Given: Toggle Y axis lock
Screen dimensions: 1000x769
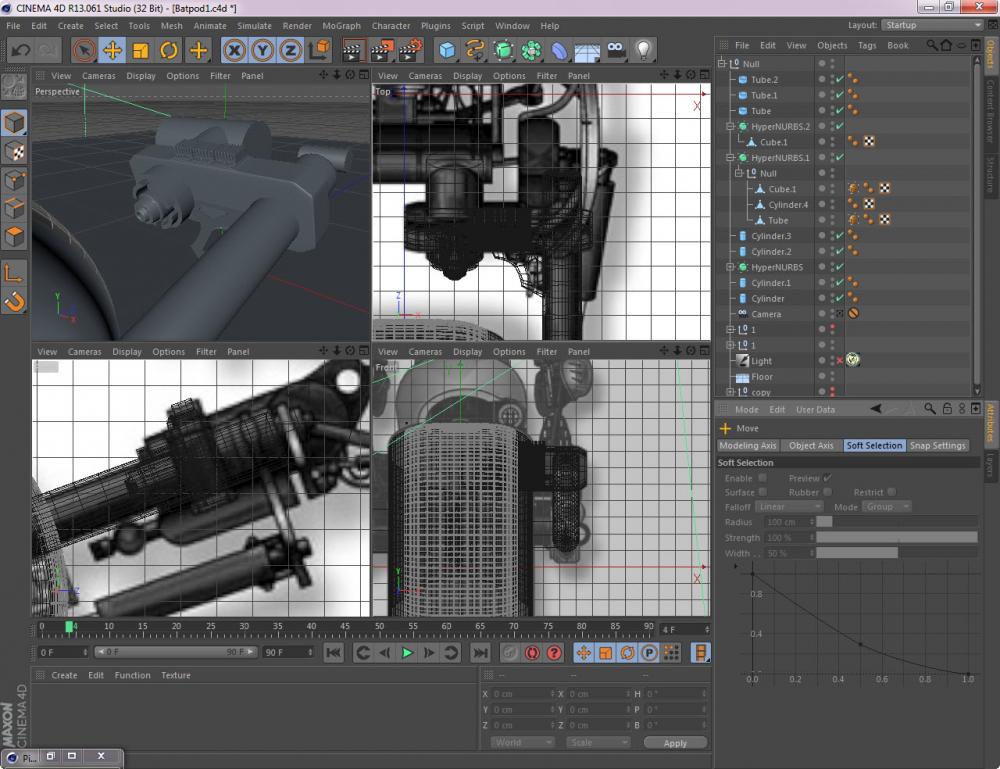Looking at the screenshot, I should pyautogui.click(x=262, y=50).
